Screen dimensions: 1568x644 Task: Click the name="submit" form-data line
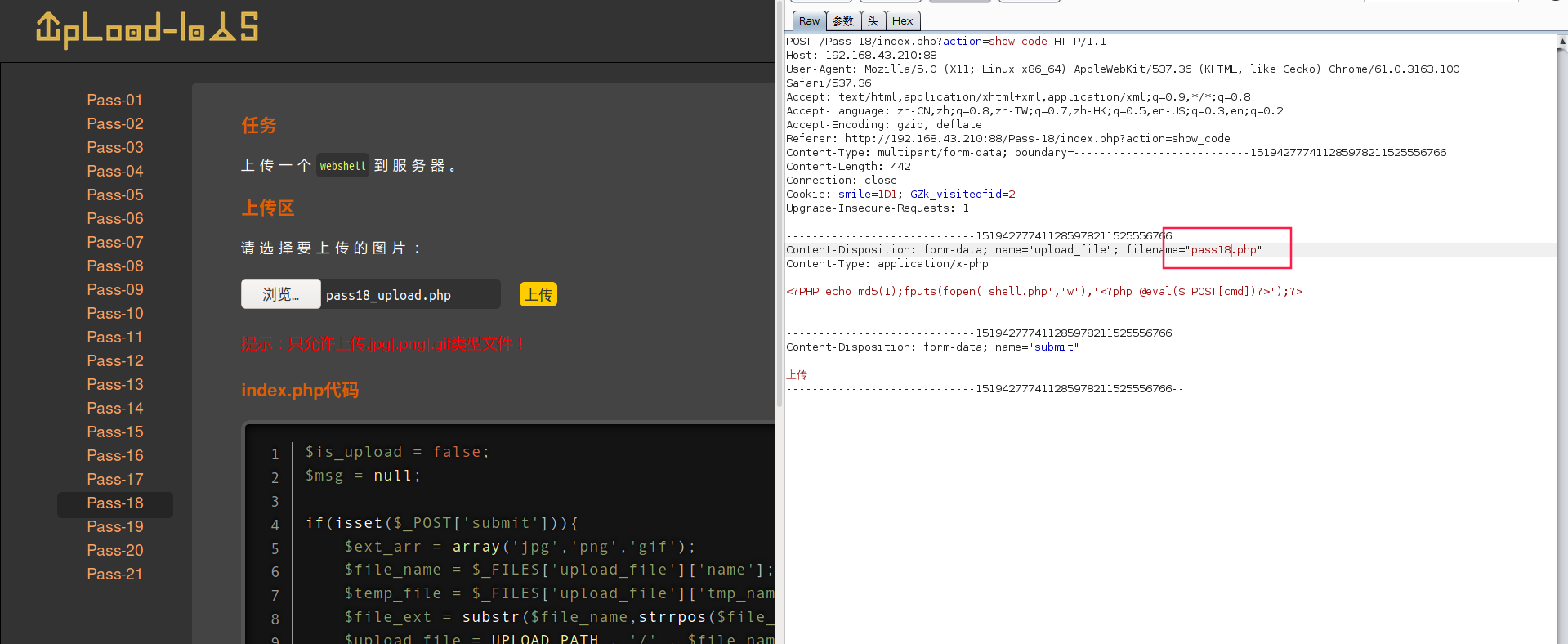coord(931,347)
